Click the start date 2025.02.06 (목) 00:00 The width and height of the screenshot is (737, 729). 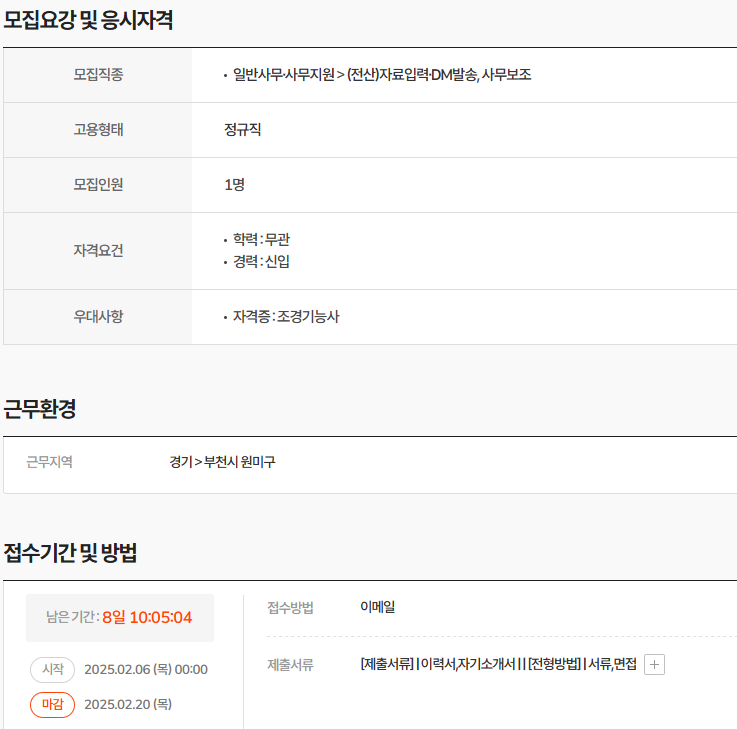tap(146, 669)
